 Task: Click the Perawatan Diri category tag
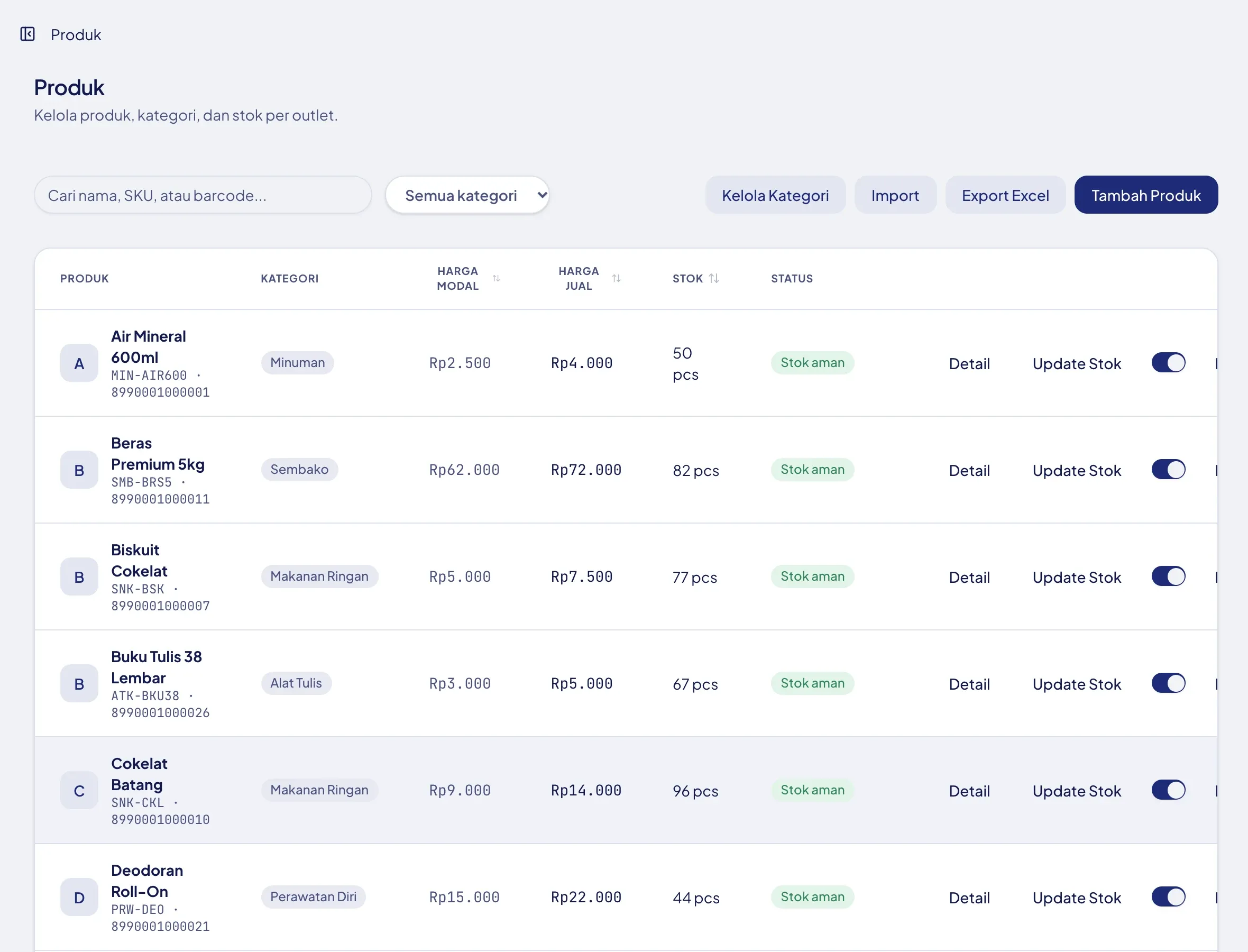(313, 896)
